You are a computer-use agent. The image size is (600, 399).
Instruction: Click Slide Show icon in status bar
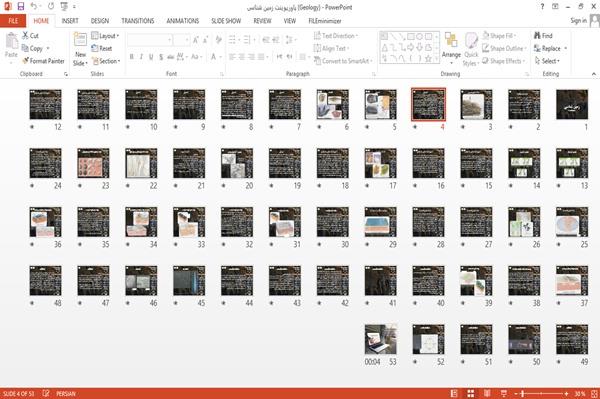pos(504,393)
